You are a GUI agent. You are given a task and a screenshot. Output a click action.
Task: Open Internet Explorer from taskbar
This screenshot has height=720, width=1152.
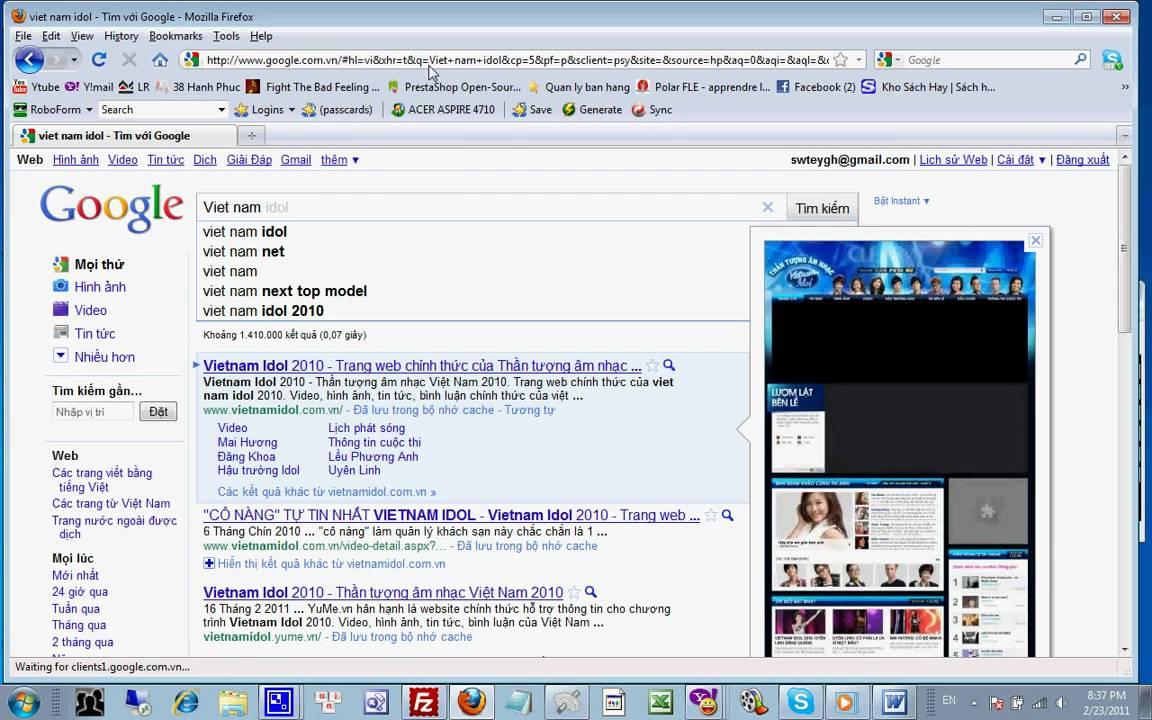[x=185, y=702]
